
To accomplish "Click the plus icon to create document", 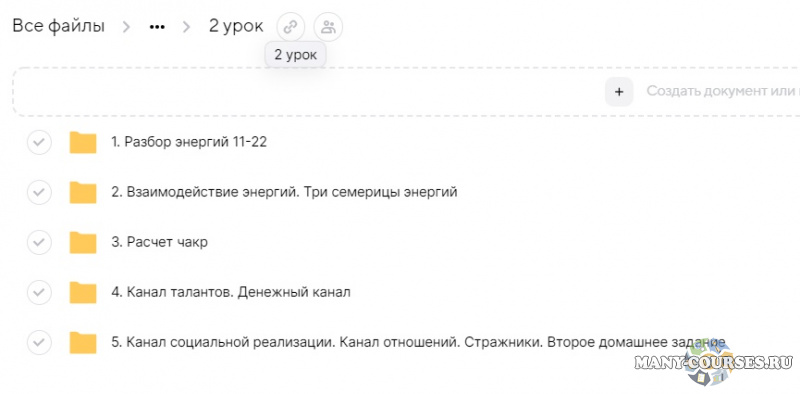I will pyautogui.click(x=619, y=92).
